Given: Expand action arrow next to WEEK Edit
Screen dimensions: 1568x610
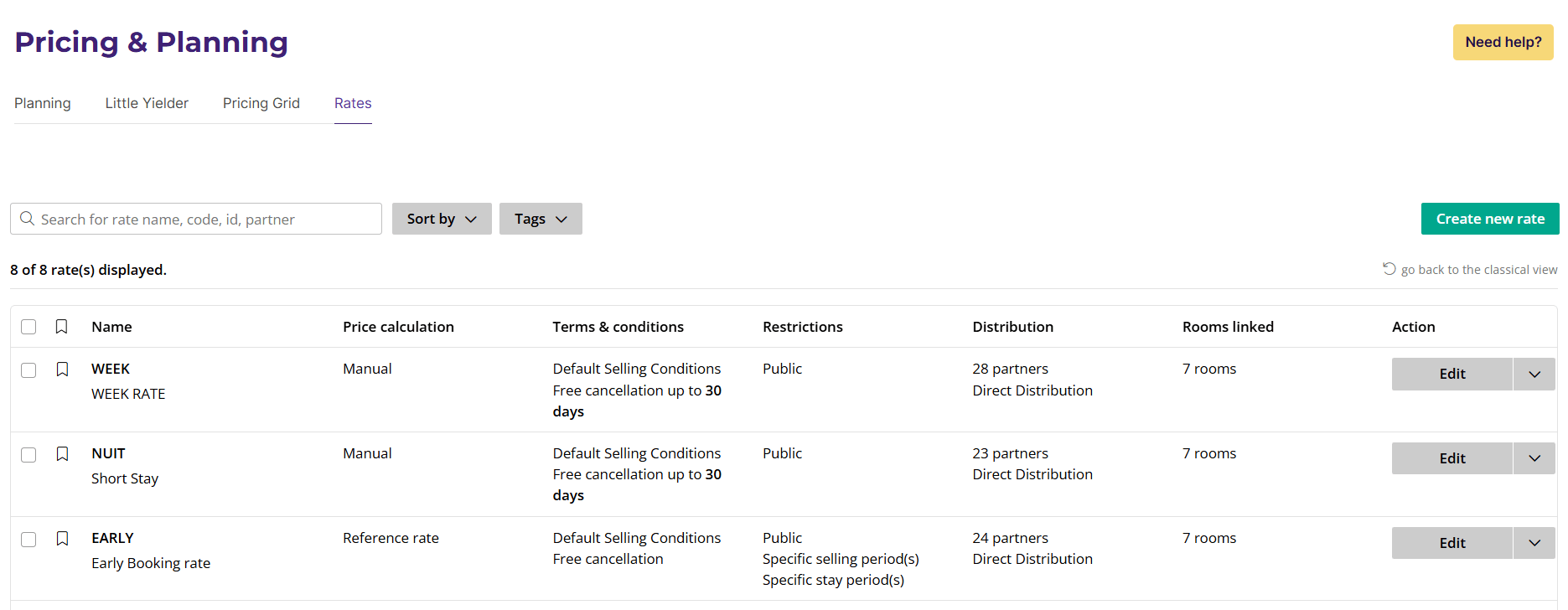Looking at the screenshot, I should click(1534, 375).
